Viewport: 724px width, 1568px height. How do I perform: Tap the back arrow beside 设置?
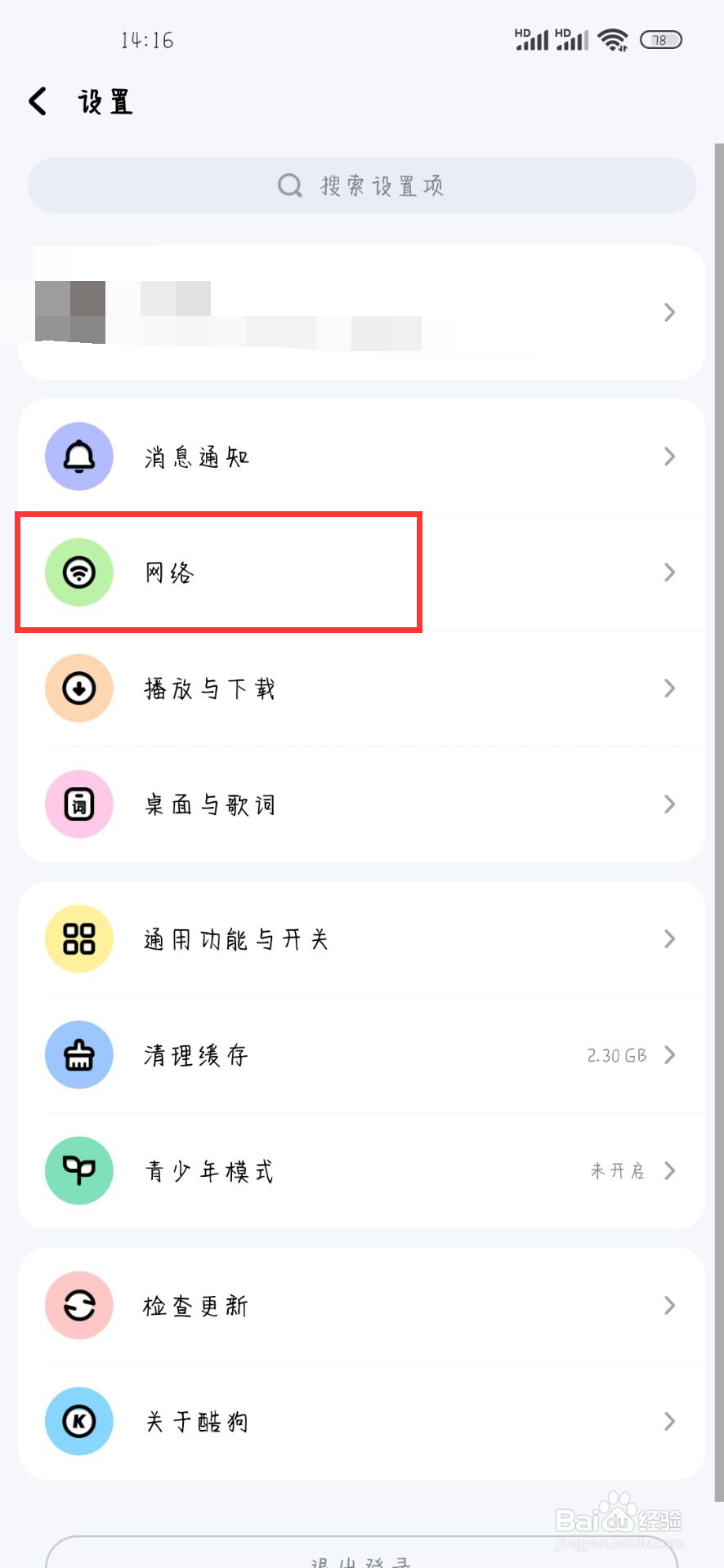click(x=38, y=102)
